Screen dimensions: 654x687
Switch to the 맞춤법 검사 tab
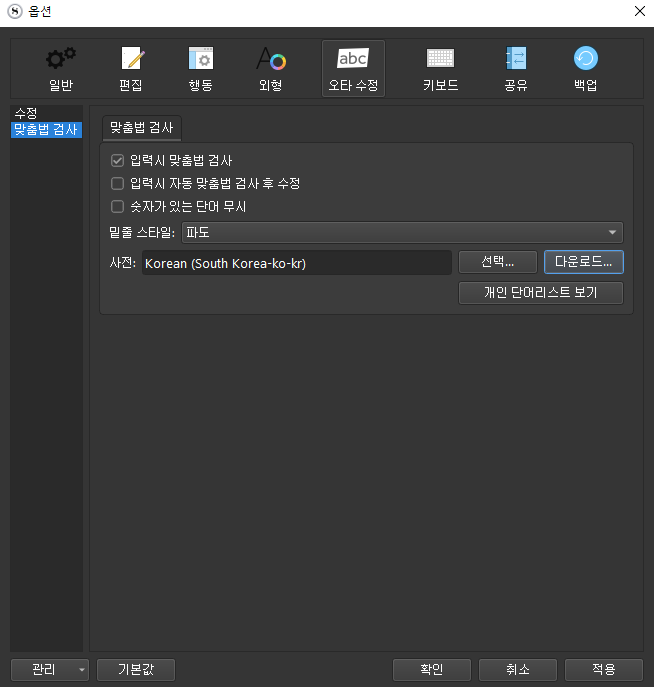click(x=141, y=128)
